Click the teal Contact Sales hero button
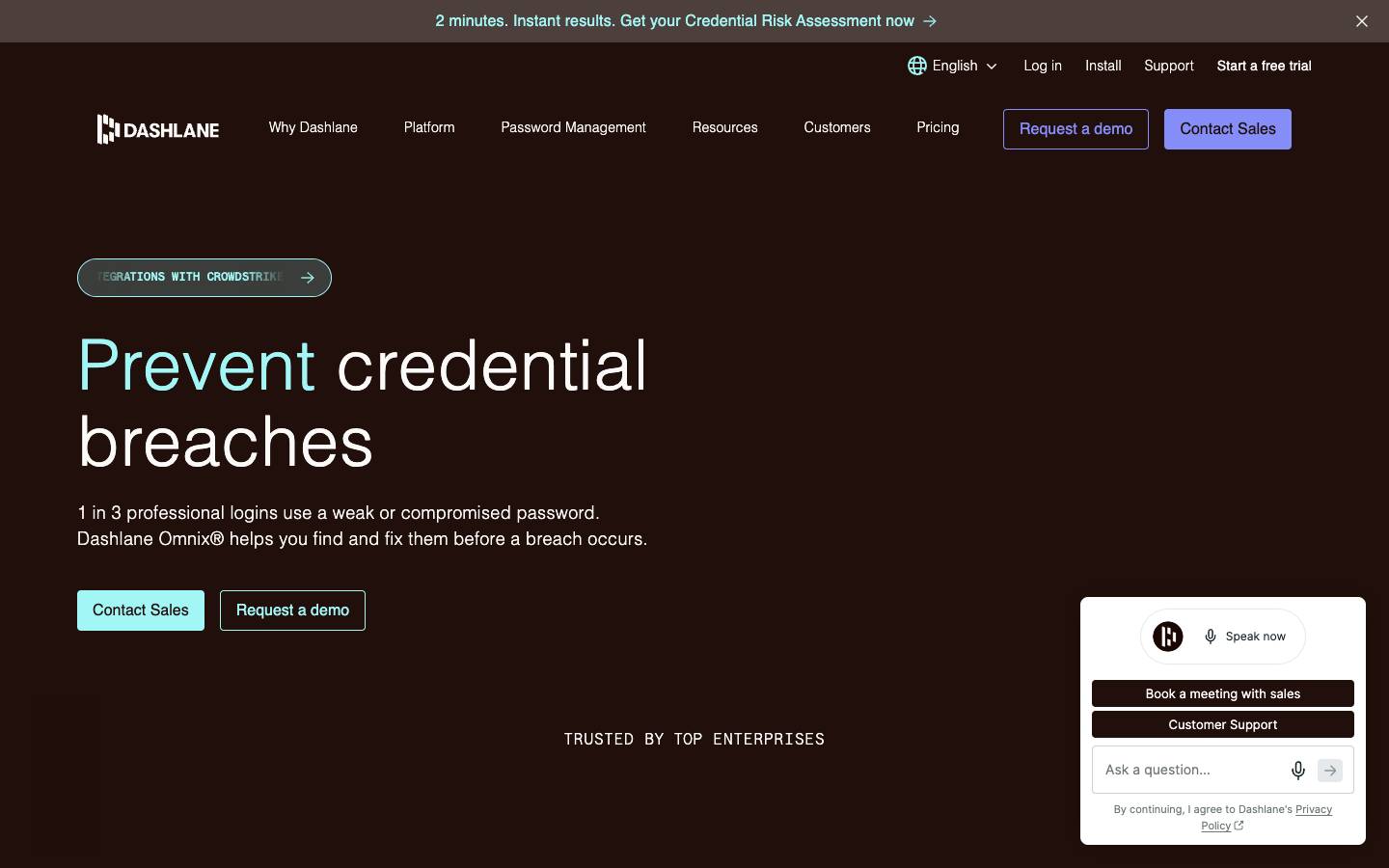Viewport: 1389px width, 868px height. pyautogui.click(x=141, y=610)
